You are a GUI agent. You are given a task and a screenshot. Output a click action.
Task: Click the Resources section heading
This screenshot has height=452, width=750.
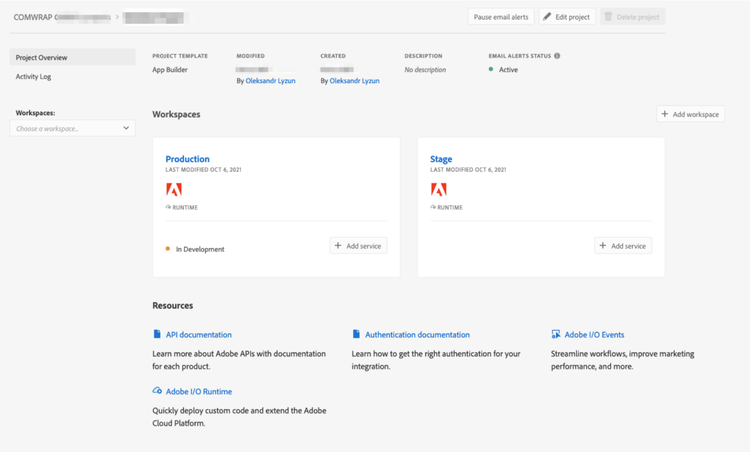pos(173,305)
